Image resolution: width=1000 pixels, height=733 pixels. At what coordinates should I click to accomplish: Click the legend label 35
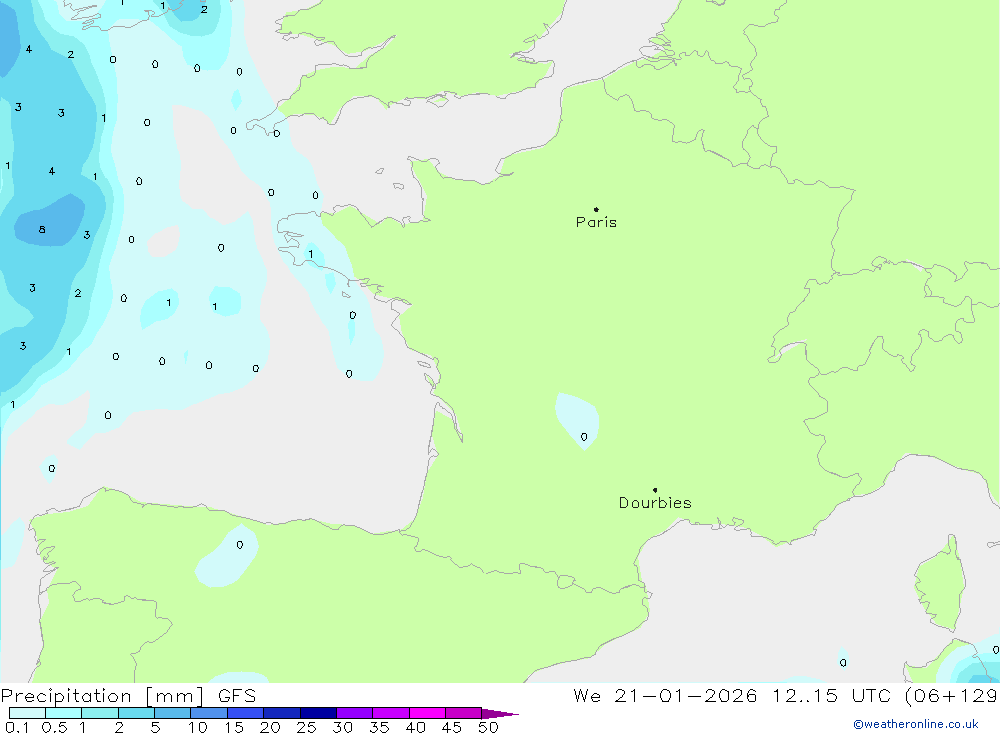coord(379,727)
